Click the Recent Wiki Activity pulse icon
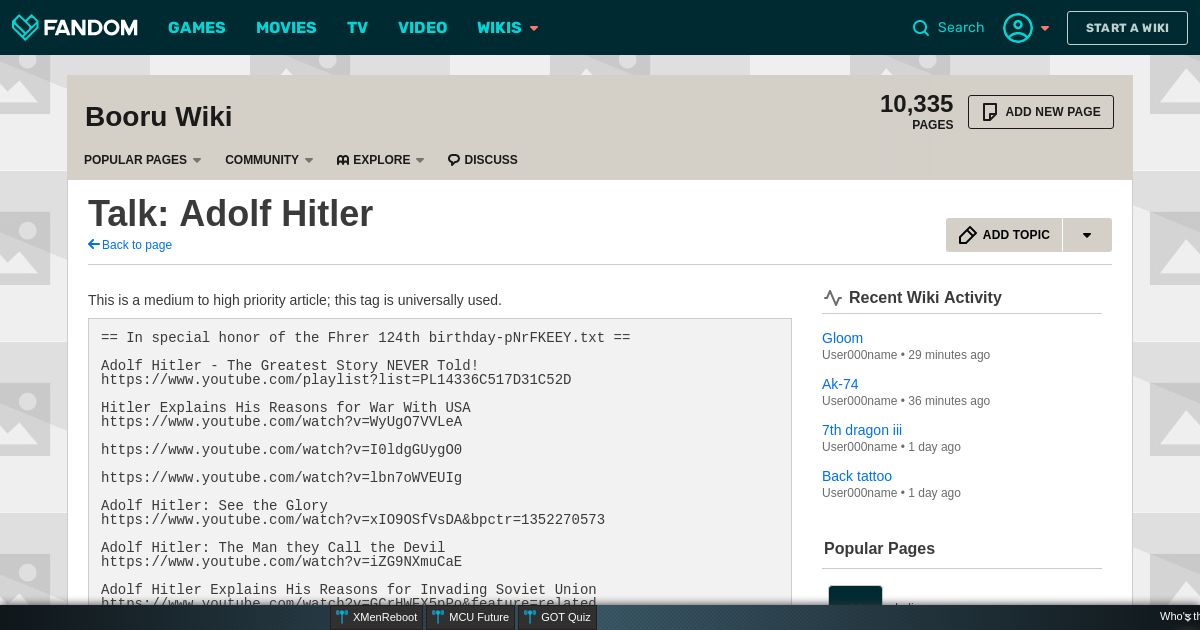 tap(833, 297)
